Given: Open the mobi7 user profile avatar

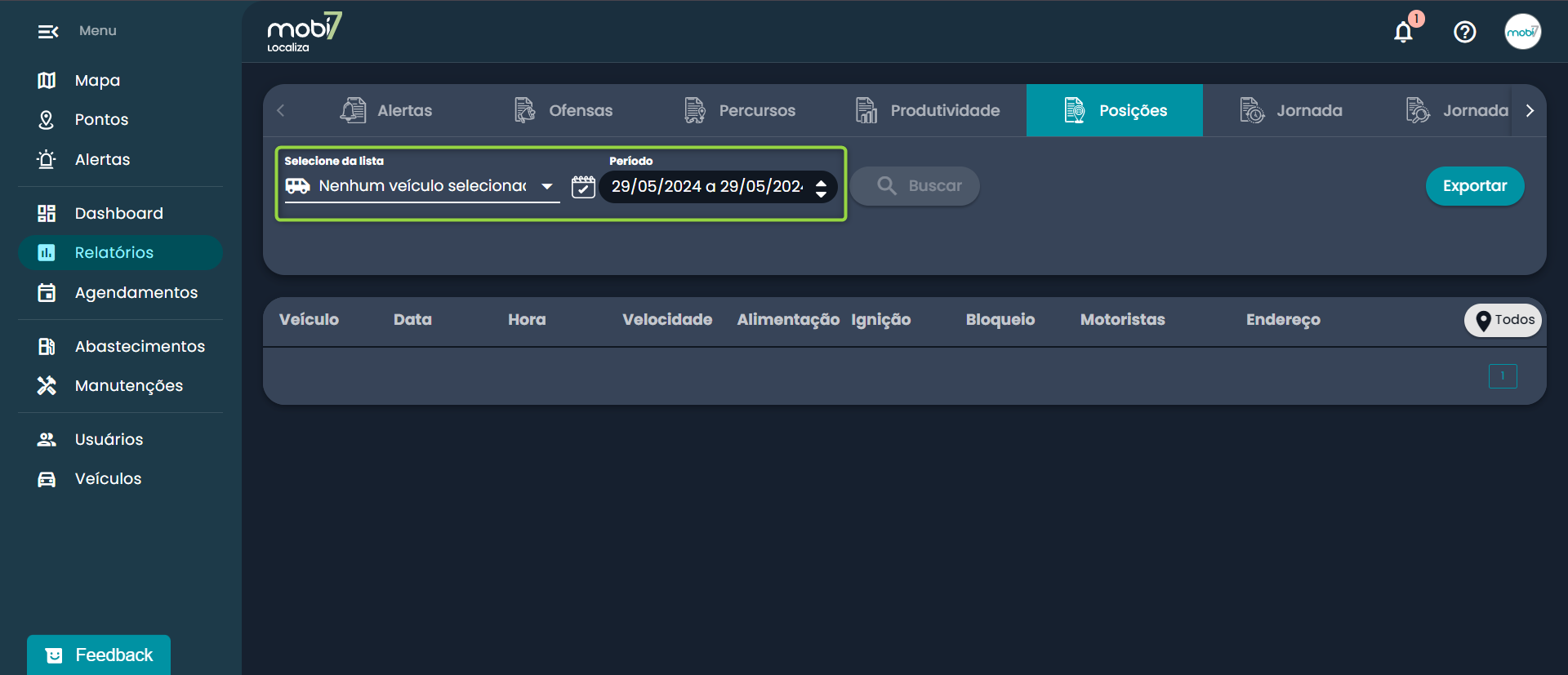Looking at the screenshot, I should tap(1522, 32).
